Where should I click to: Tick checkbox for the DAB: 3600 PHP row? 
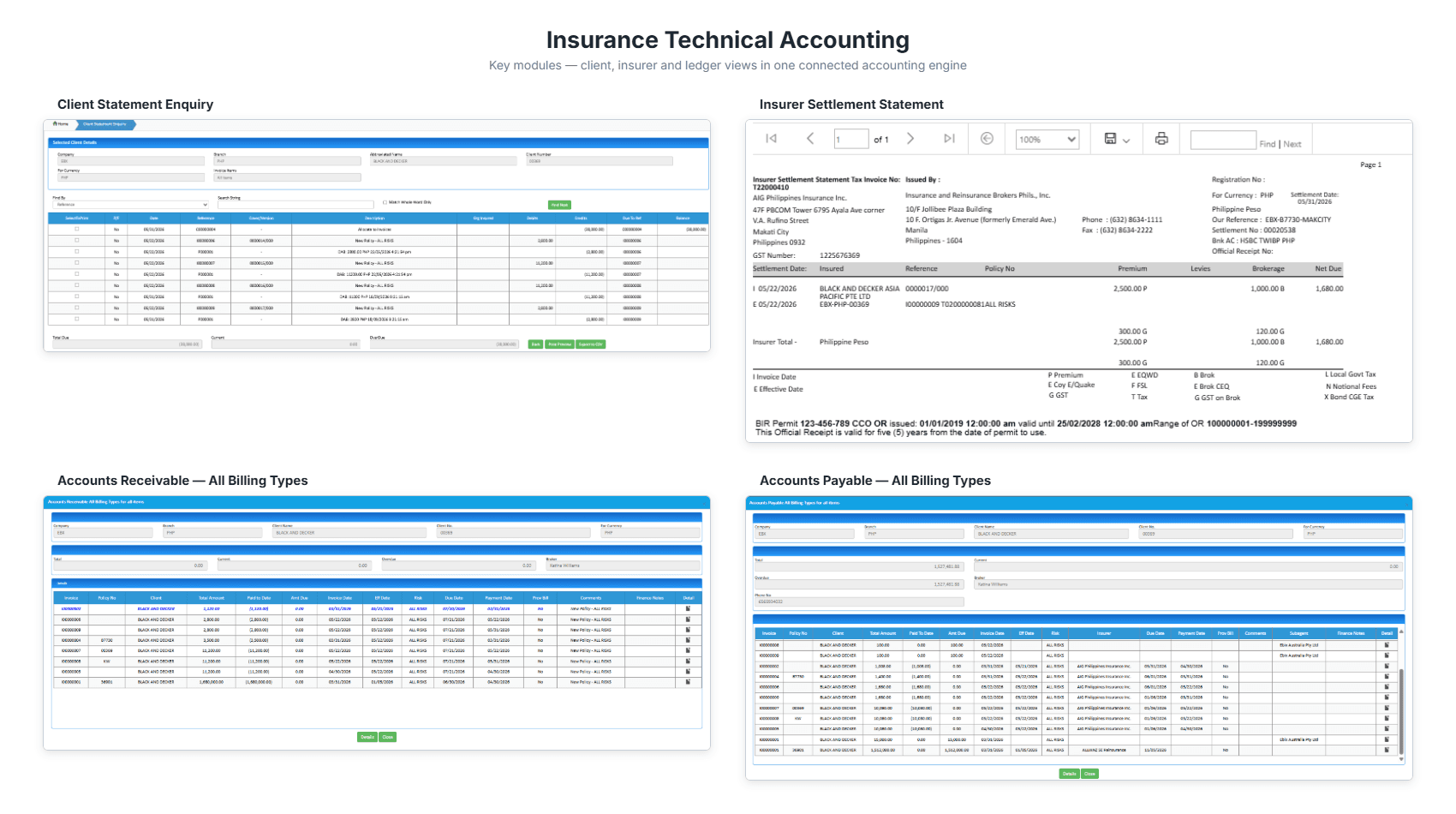click(x=76, y=319)
